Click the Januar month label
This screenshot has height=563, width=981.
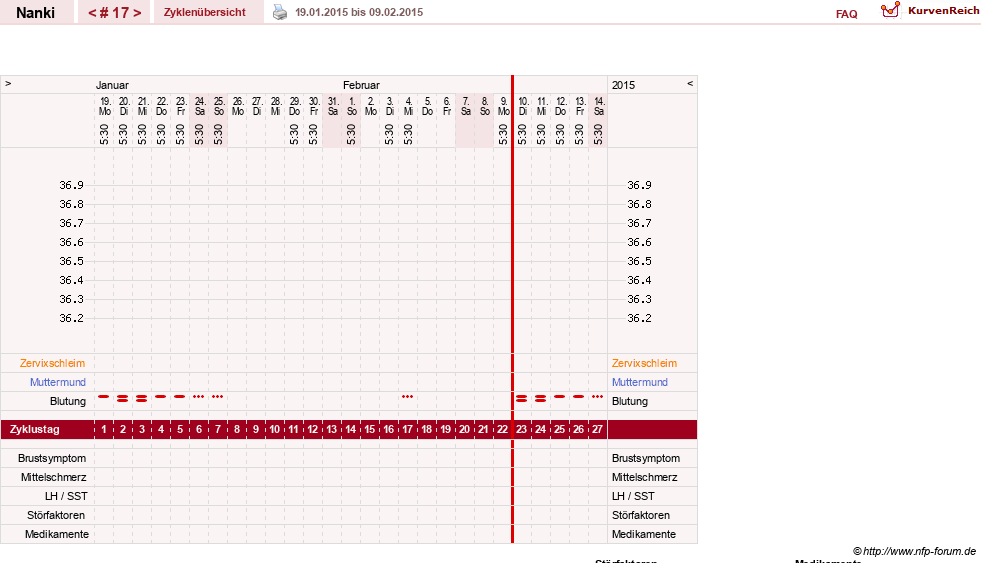(x=112, y=85)
